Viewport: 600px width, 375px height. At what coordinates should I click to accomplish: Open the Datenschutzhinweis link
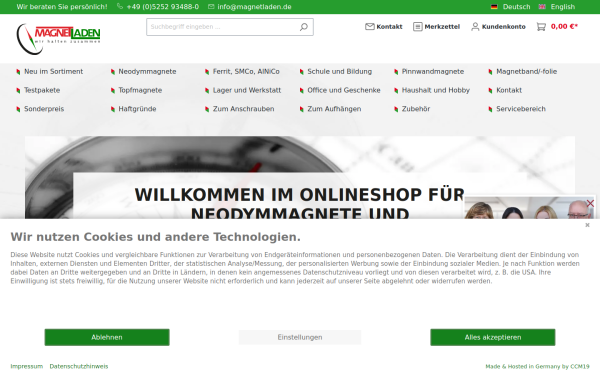click(79, 366)
